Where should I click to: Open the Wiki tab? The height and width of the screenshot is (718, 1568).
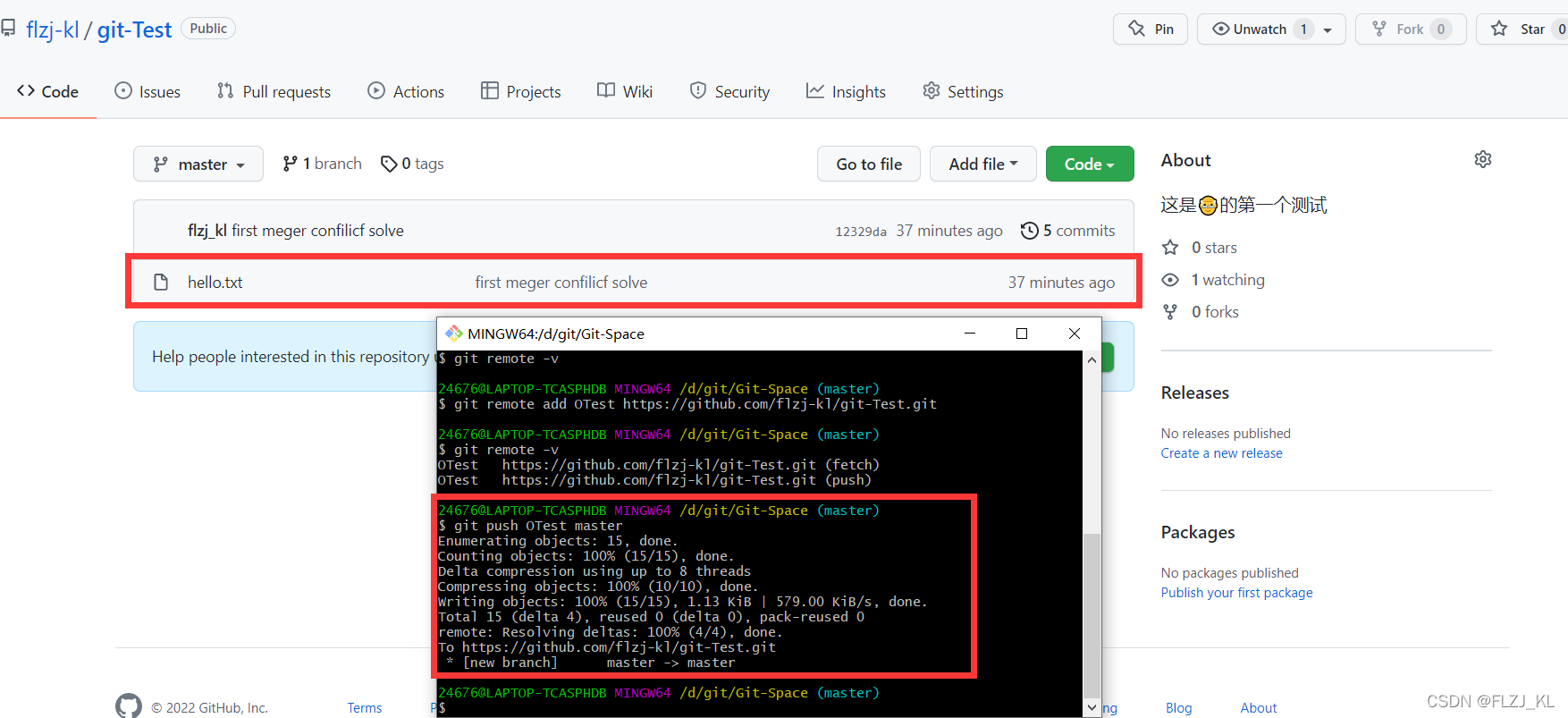coord(625,91)
